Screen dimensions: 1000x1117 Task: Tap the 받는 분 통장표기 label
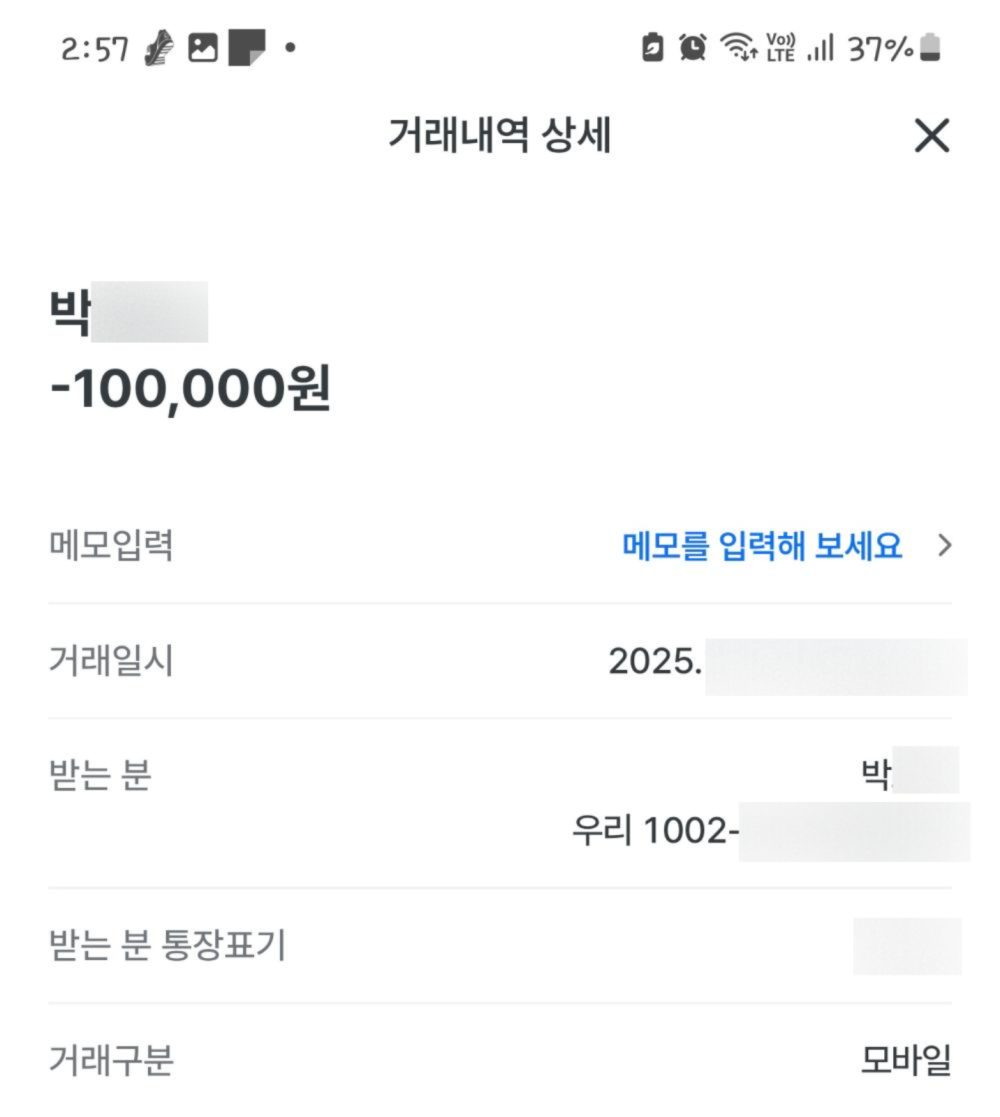167,945
